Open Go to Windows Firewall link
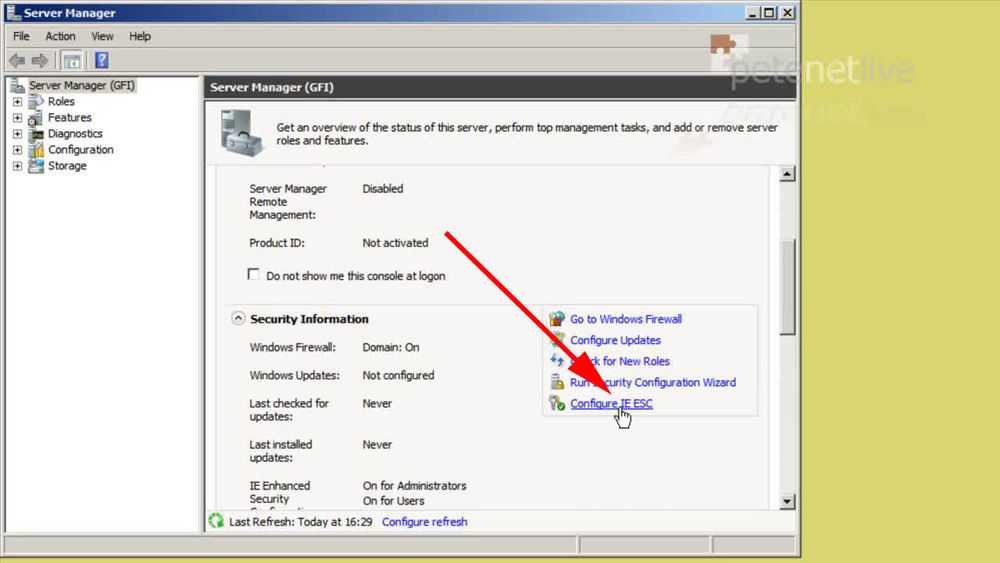 click(x=626, y=319)
